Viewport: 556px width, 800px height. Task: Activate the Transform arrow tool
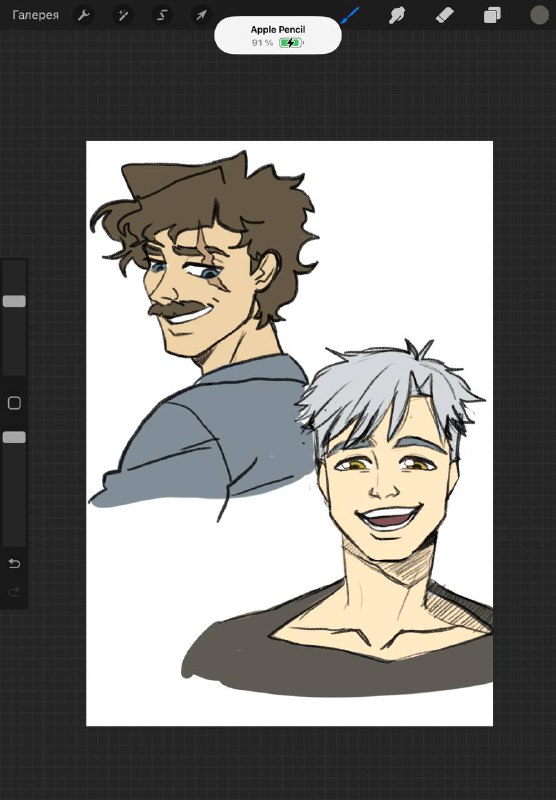[201, 15]
